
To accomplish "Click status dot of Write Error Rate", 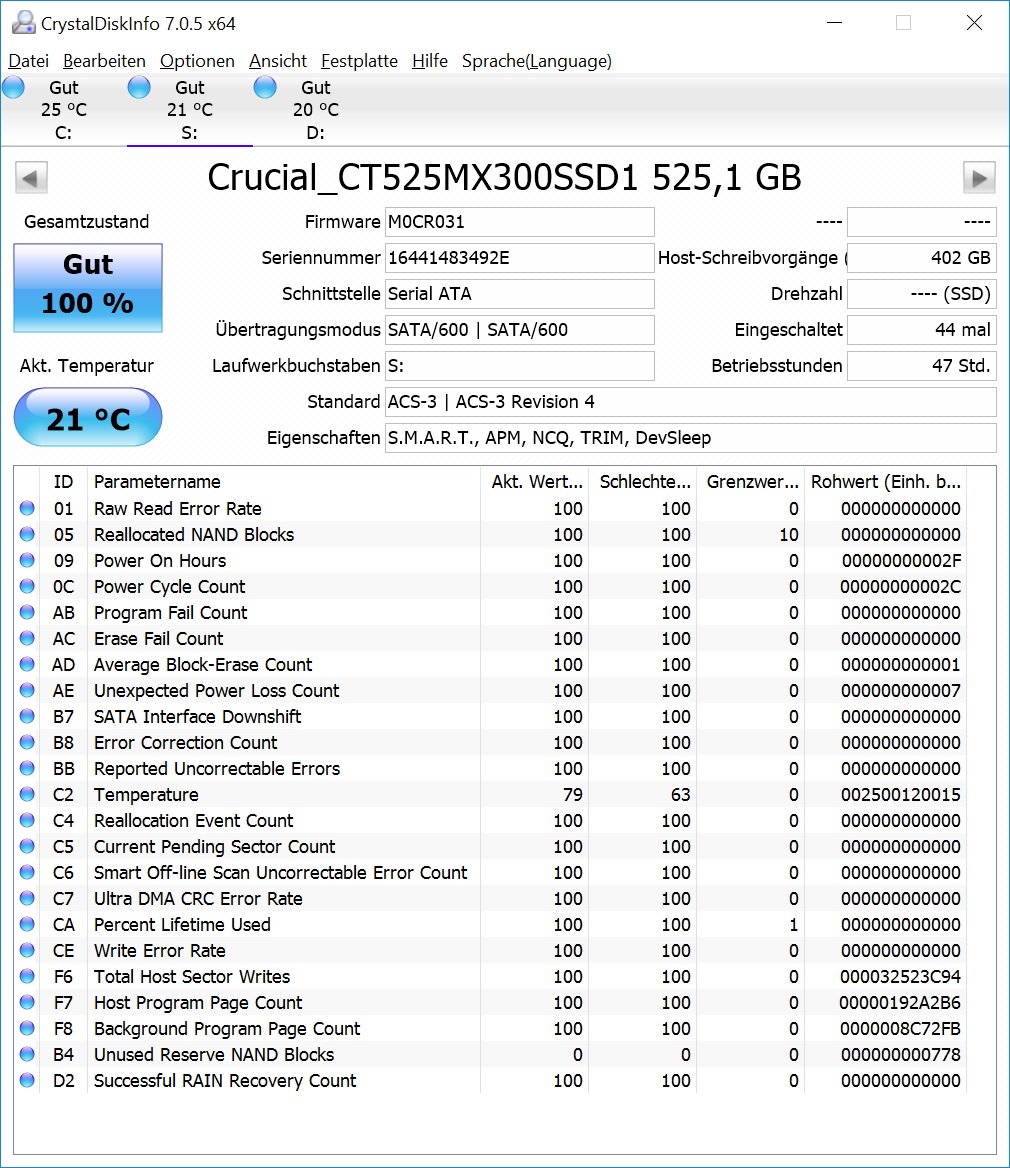I will (28, 950).
